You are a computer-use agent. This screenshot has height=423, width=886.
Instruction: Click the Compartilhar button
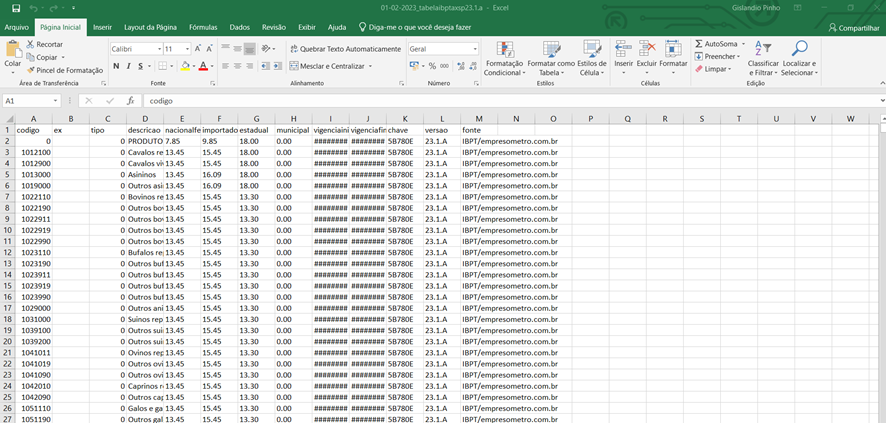853,28
